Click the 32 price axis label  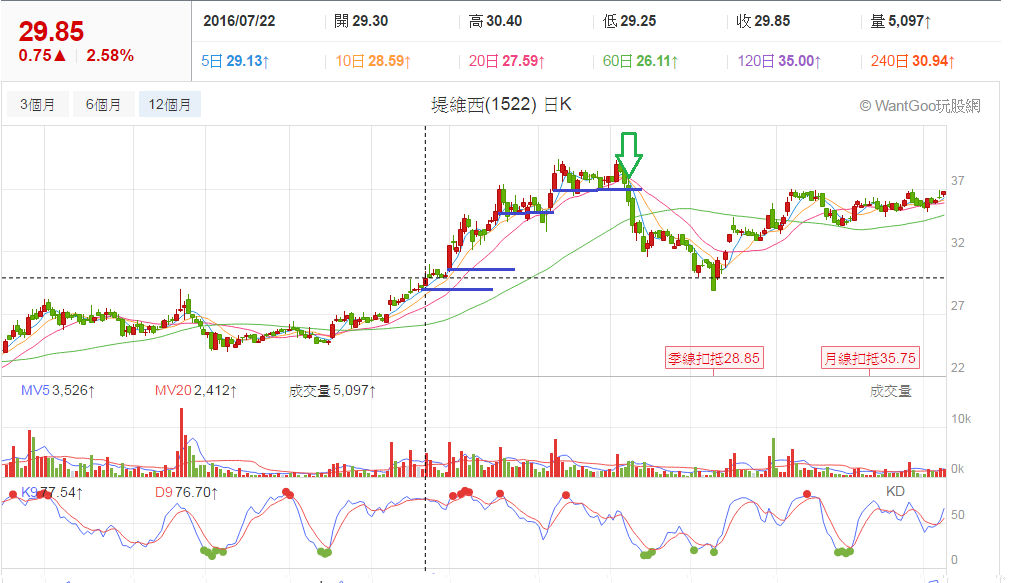(958, 243)
